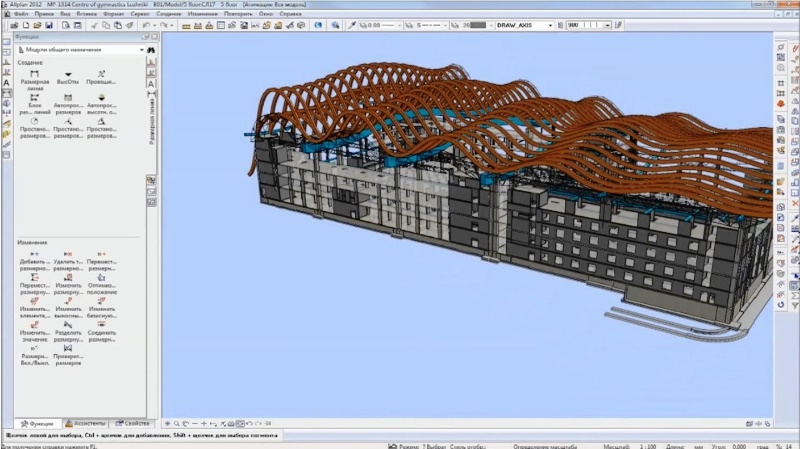
Task: Select the Изменить значение tool
Action: (x=35, y=332)
